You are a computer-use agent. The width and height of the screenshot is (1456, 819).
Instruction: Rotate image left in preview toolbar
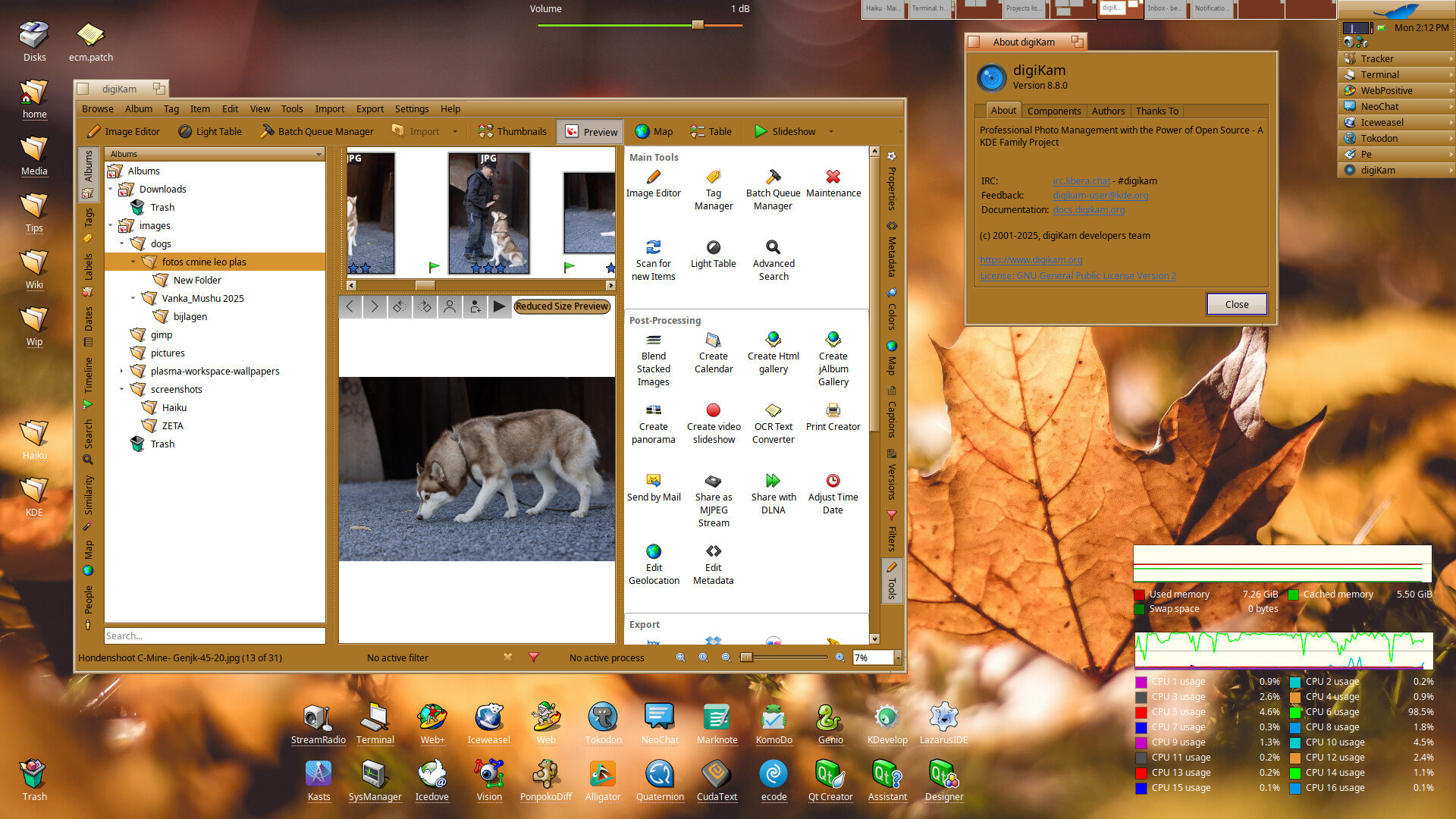click(x=400, y=306)
